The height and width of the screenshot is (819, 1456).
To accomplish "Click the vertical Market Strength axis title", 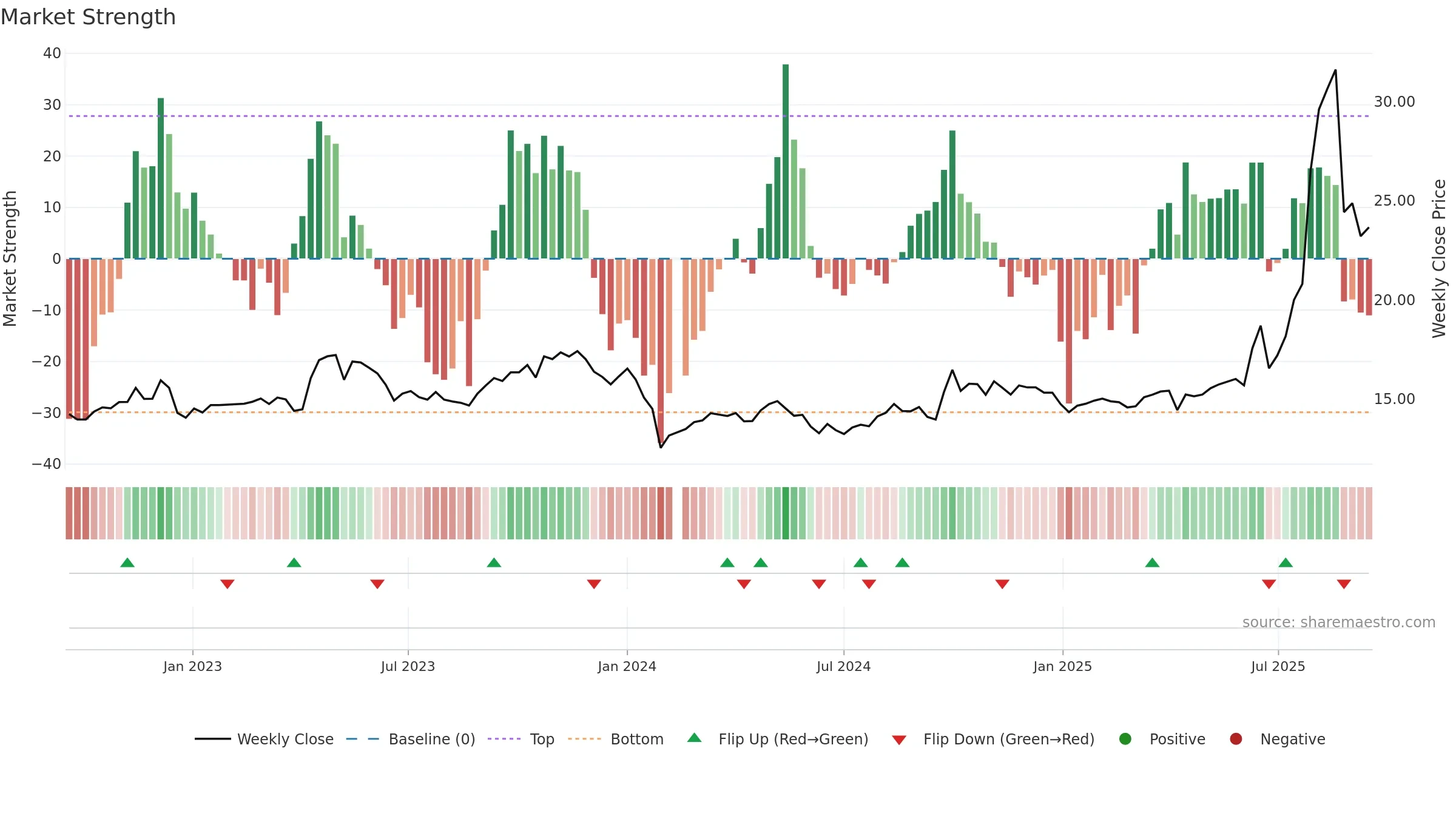I will pyautogui.click(x=10, y=258).
